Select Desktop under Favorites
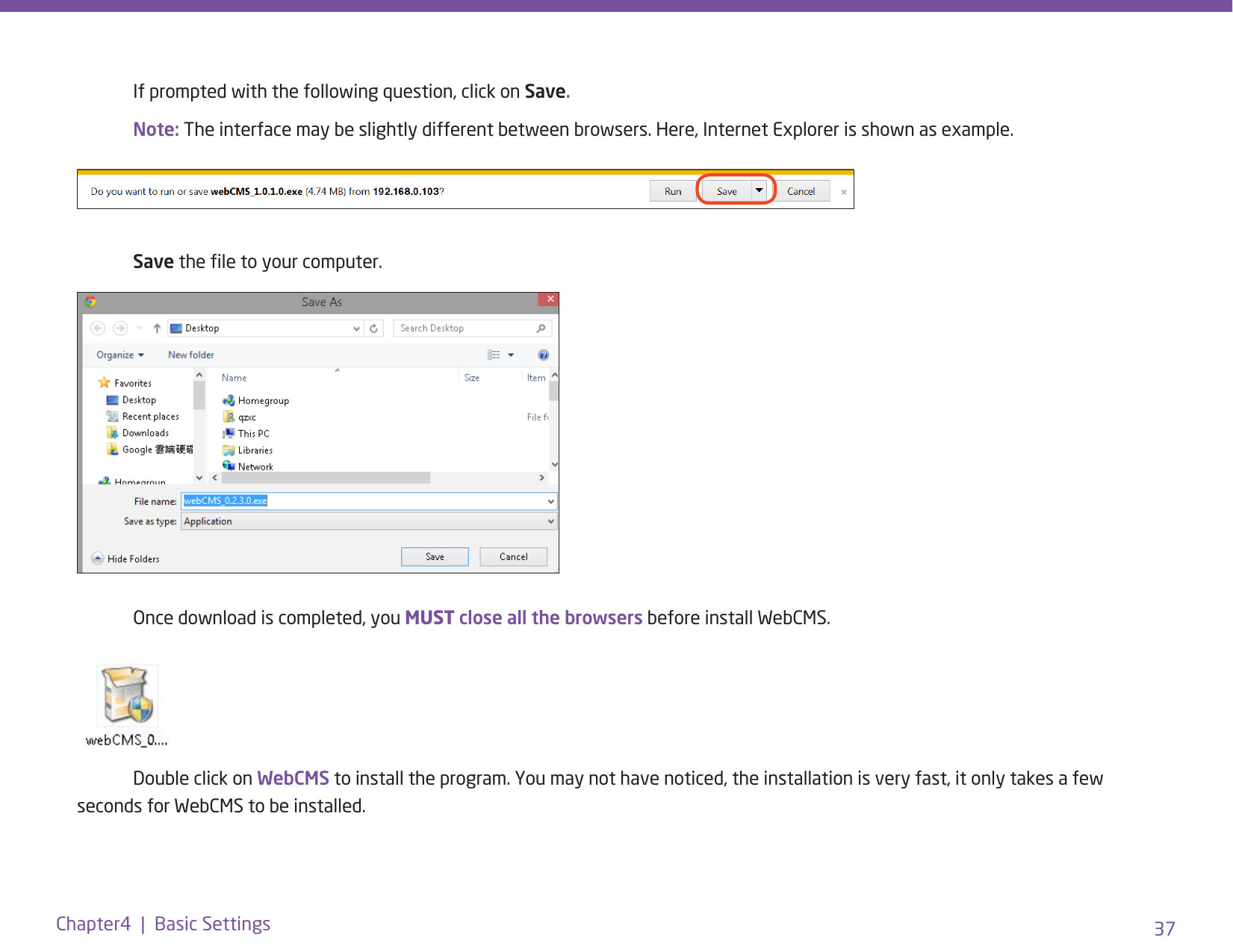The image size is (1233, 952). [139, 400]
